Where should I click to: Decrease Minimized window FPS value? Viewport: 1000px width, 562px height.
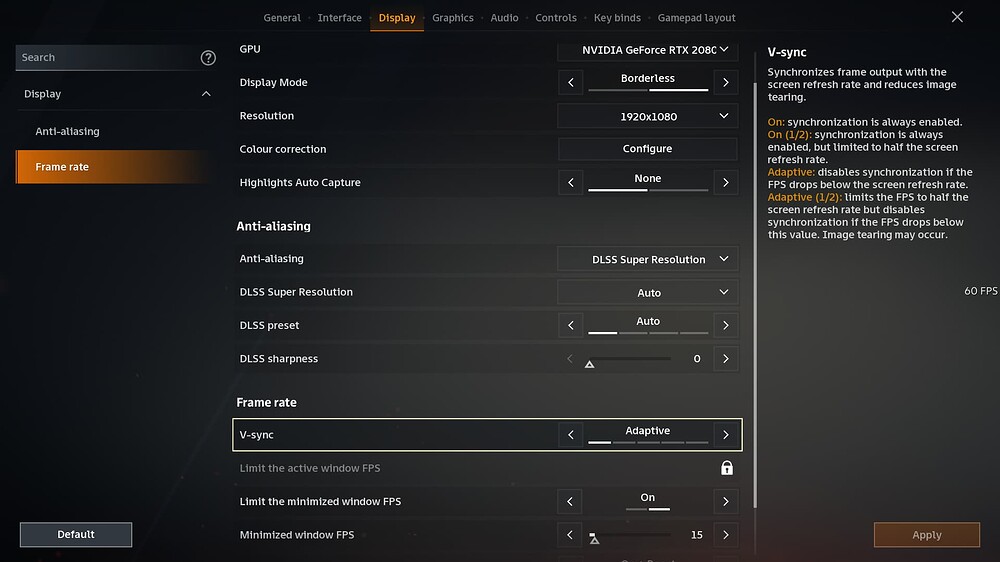[570, 535]
